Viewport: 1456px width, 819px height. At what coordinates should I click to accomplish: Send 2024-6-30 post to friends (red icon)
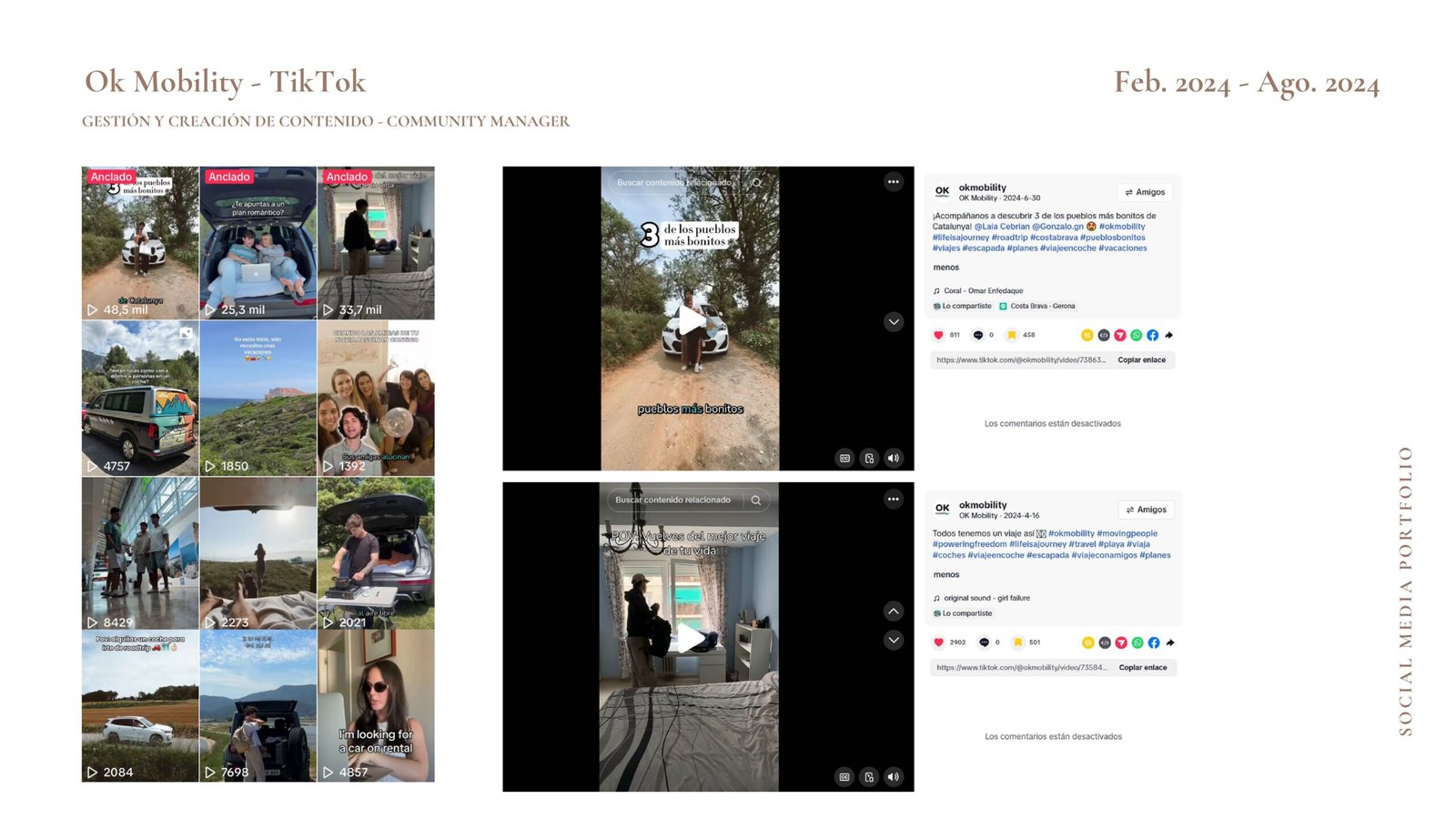click(1120, 335)
